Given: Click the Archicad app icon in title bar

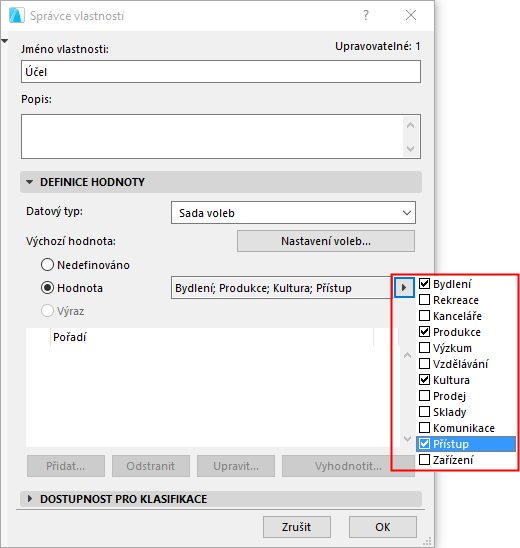Looking at the screenshot, I should point(17,16).
